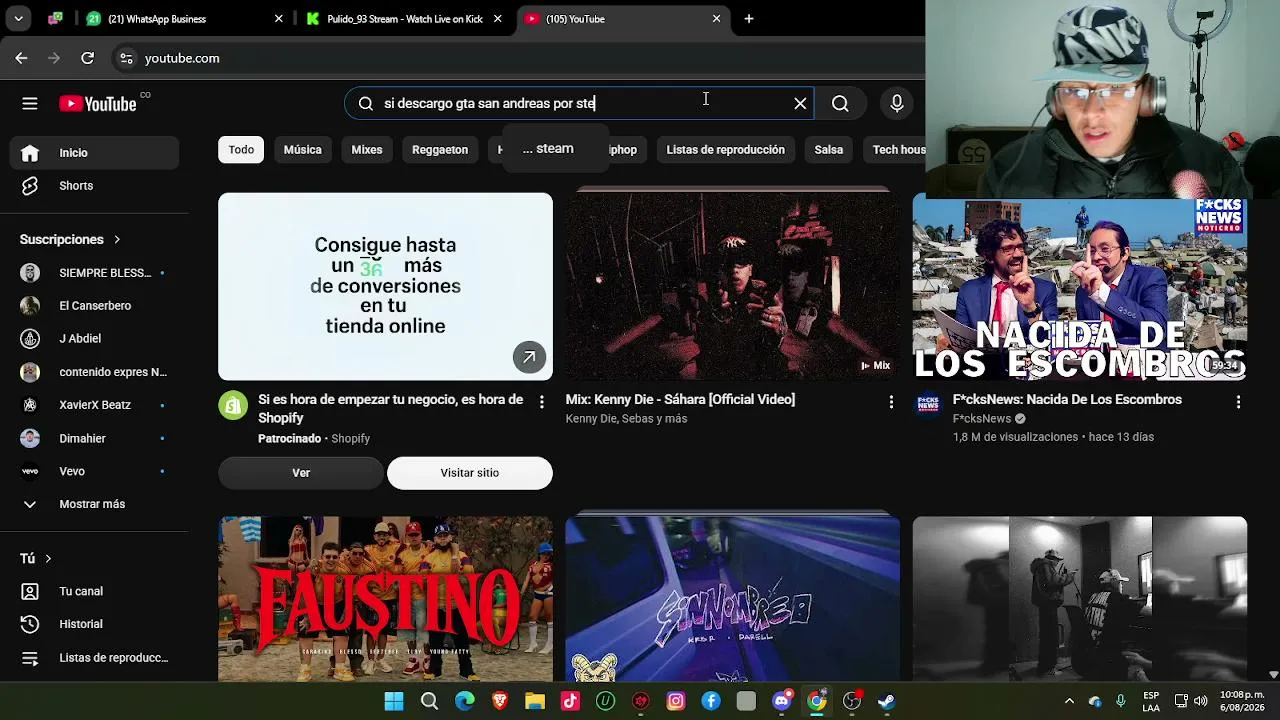Switch to the Pulido_93 Kick stream tab
Image resolution: width=1280 pixels, height=720 pixels.
point(404,18)
